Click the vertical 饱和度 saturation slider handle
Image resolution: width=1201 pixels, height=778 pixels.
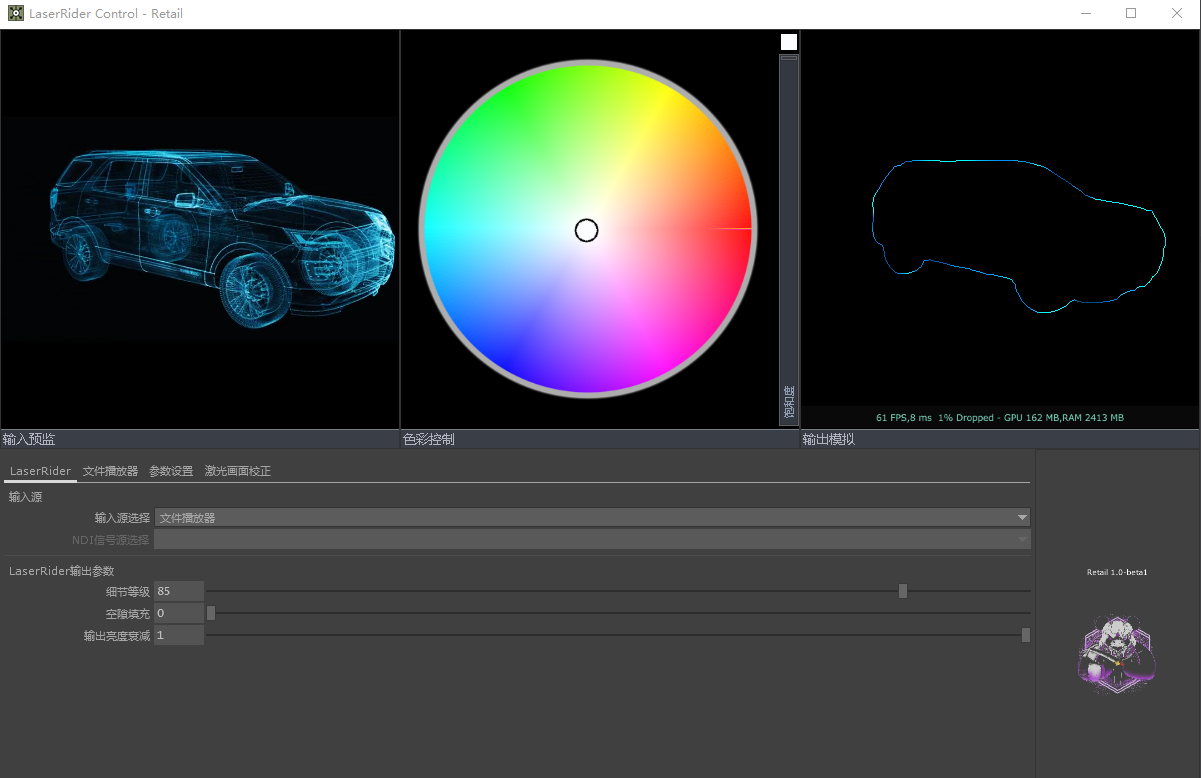tap(789, 57)
